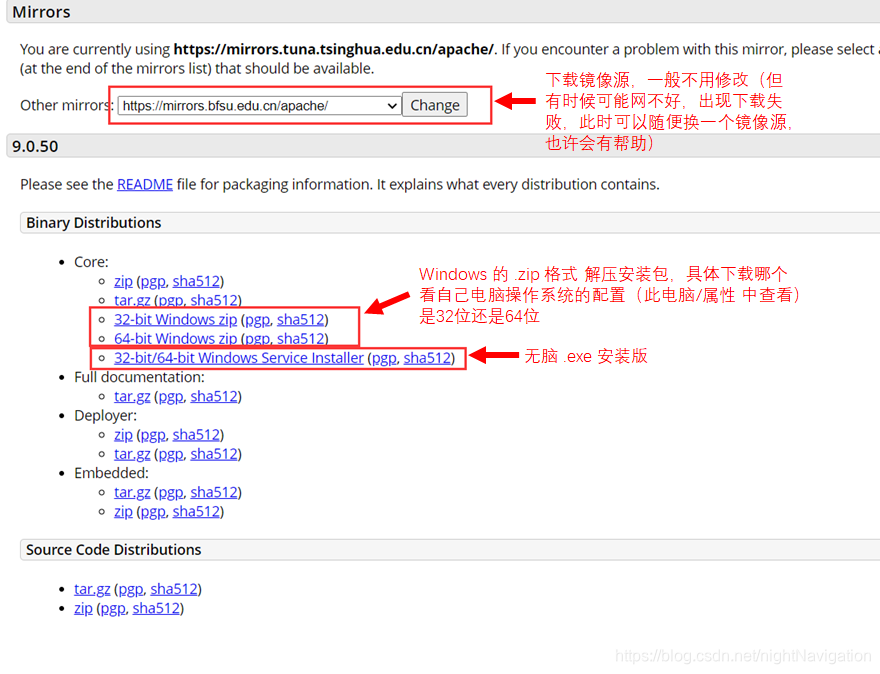Click the Change mirror button
This screenshot has height=674, width=880.
pos(434,106)
